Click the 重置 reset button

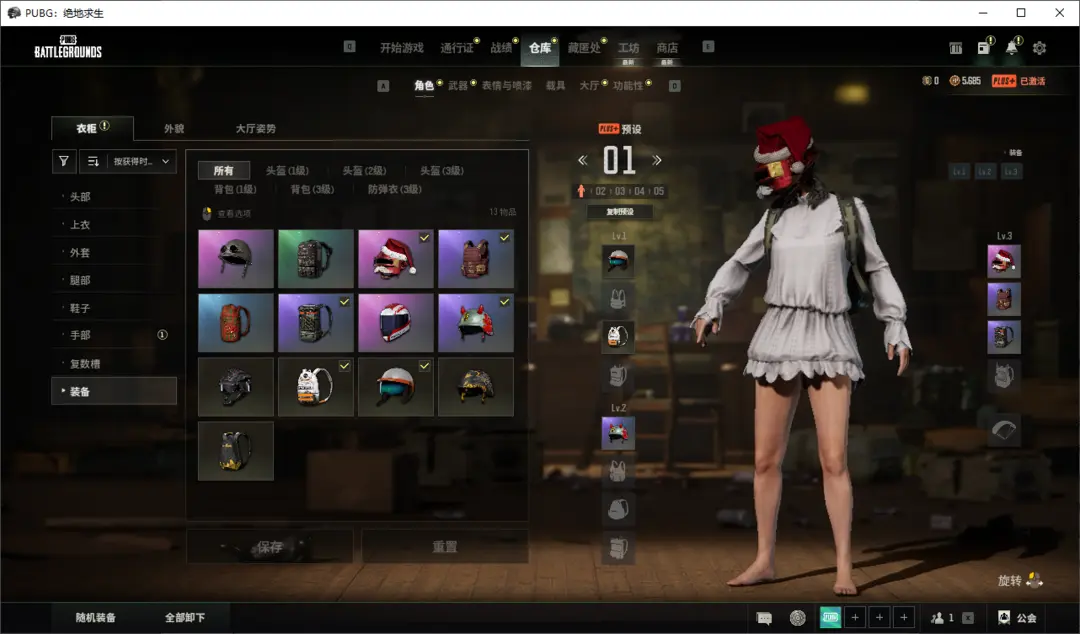tap(444, 546)
